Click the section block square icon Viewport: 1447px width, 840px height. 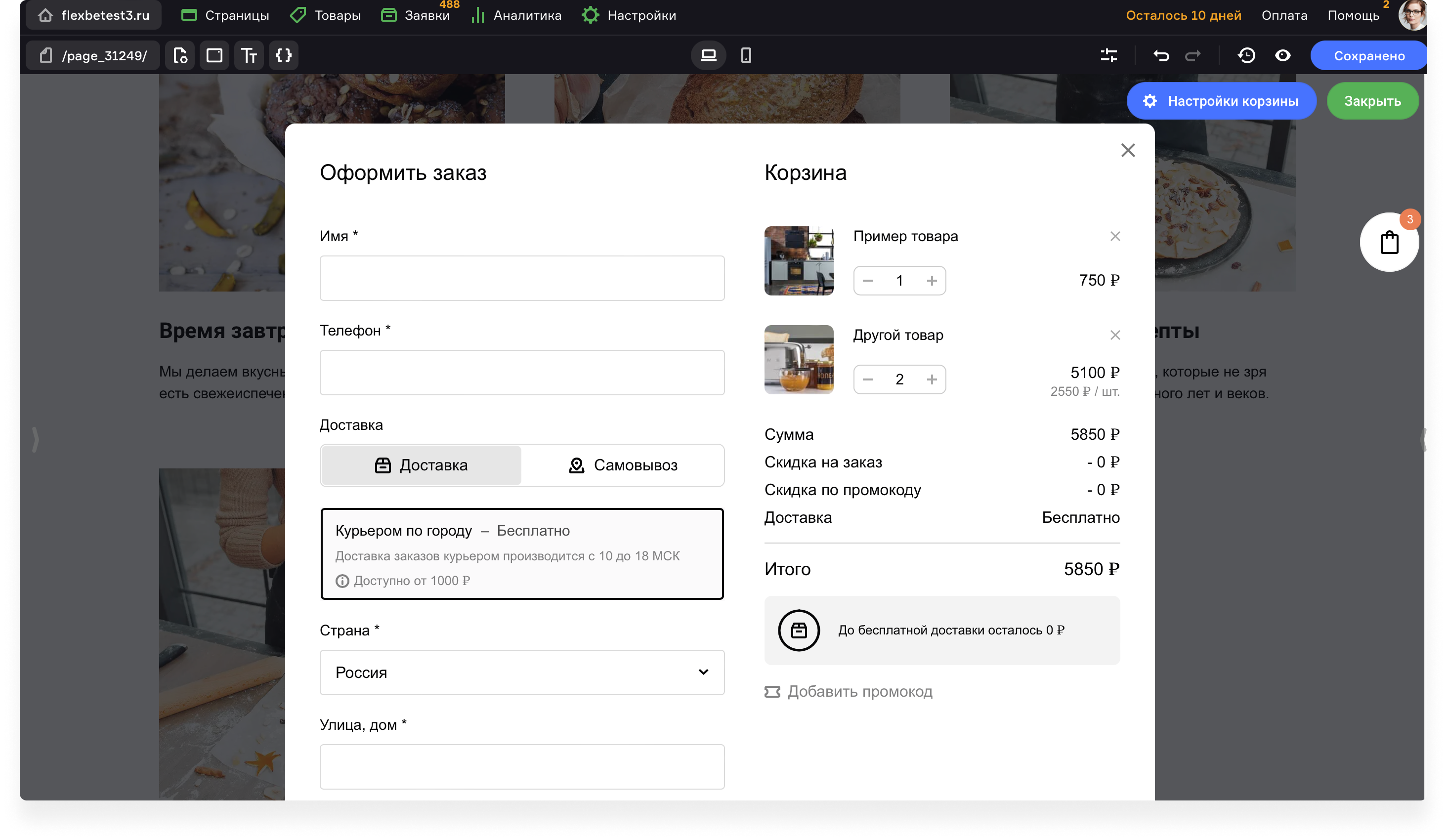point(215,56)
